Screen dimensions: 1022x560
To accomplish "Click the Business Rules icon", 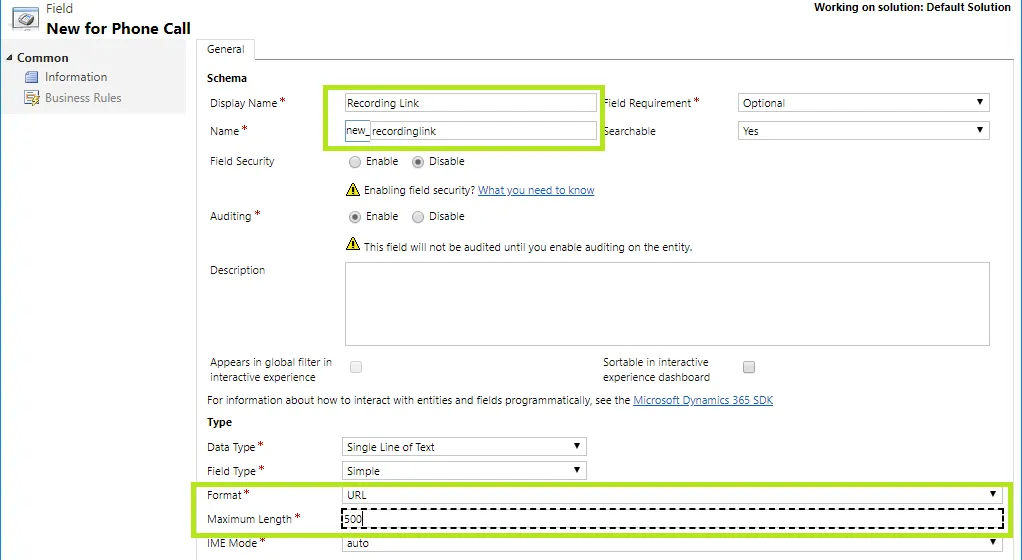I will click(x=31, y=98).
